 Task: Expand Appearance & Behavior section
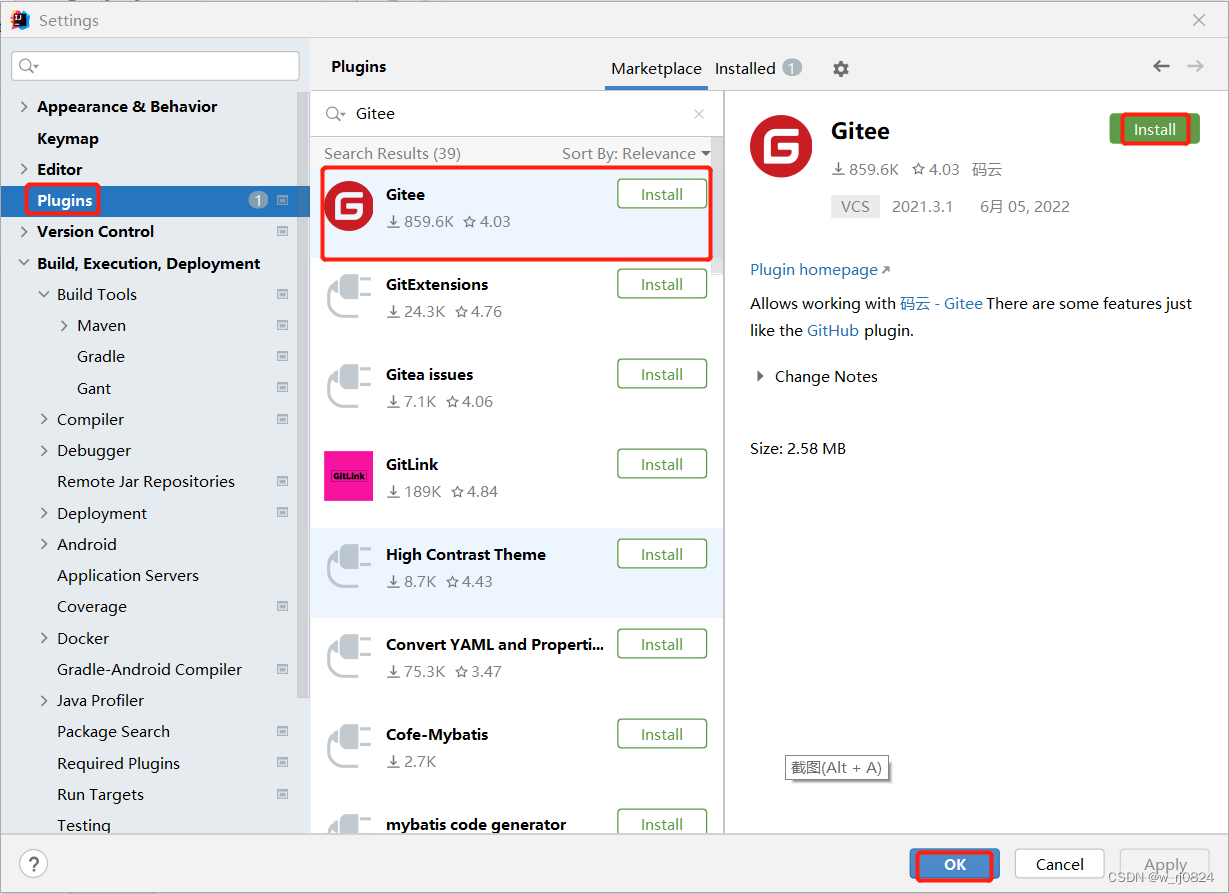[x=24, y=107]
